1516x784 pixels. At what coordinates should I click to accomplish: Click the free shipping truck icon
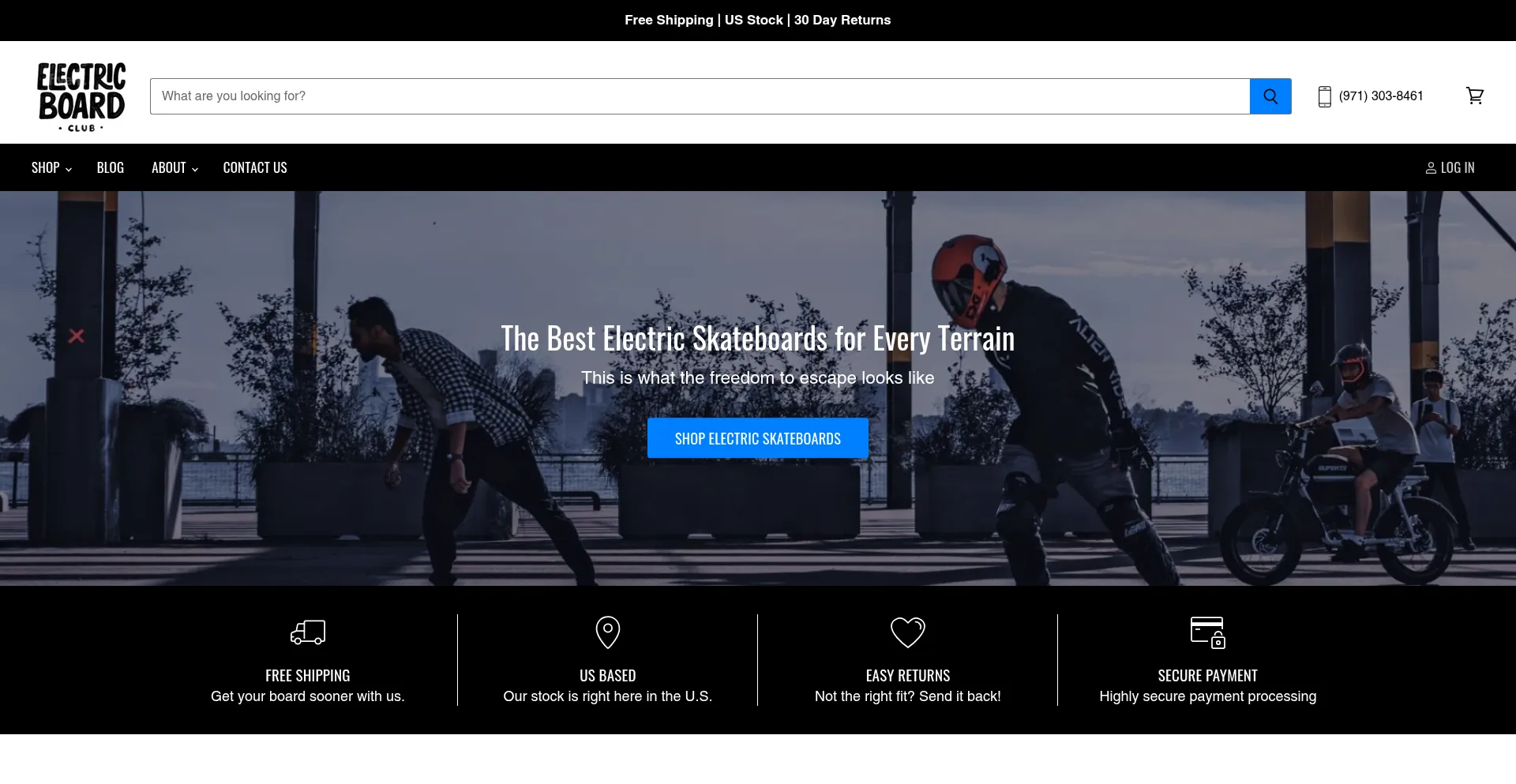(308, 632)
